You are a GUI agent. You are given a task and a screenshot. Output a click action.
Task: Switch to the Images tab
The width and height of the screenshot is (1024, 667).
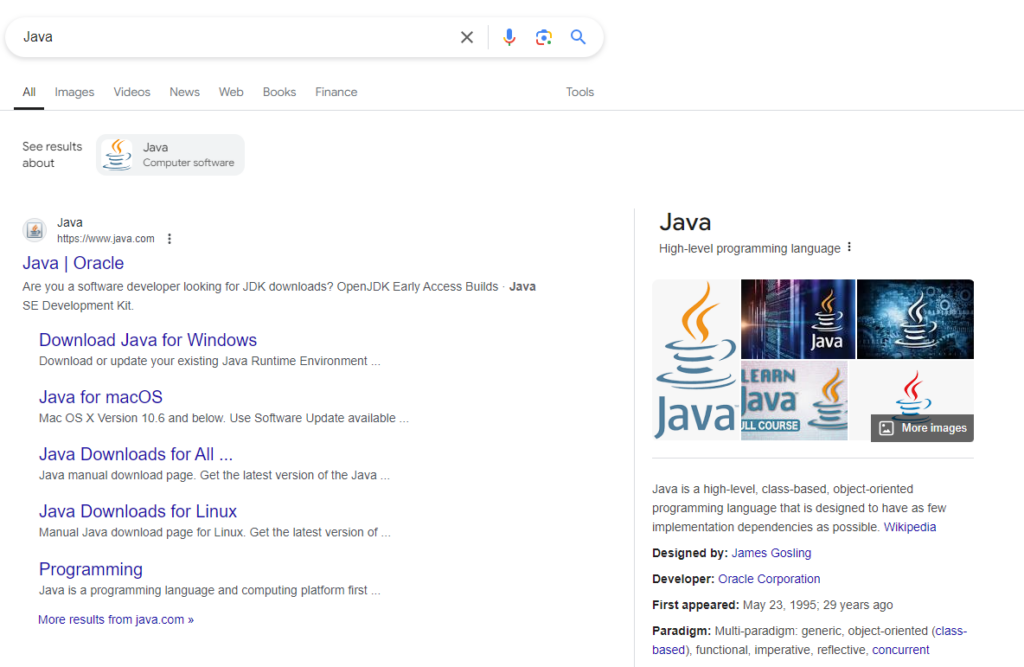tap(74, 92)
